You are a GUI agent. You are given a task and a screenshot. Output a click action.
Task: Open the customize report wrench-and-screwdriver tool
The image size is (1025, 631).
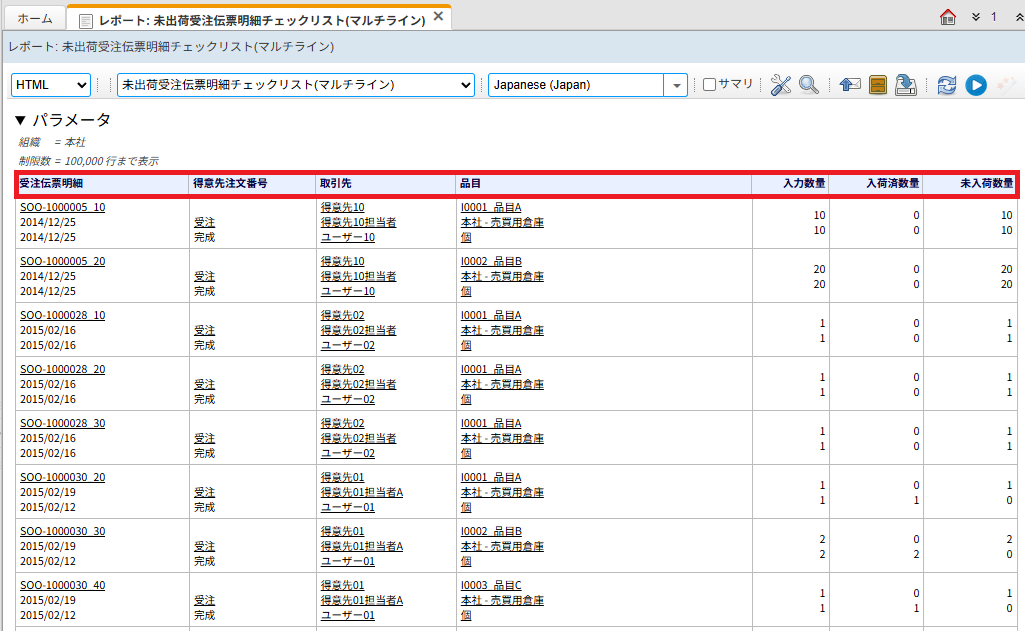pos(781,85)
